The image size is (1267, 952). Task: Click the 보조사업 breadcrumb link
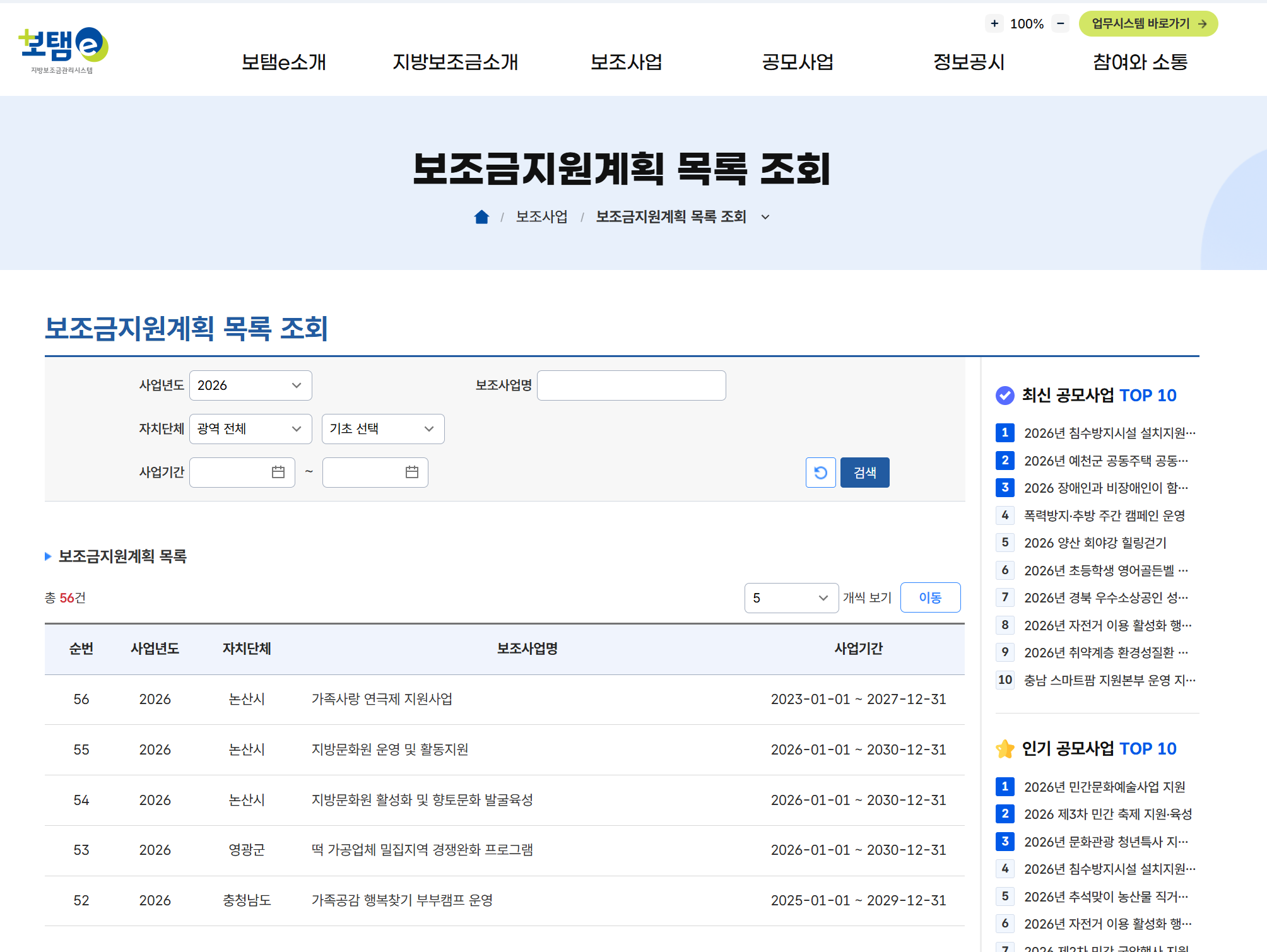click(x=541, y=217)
